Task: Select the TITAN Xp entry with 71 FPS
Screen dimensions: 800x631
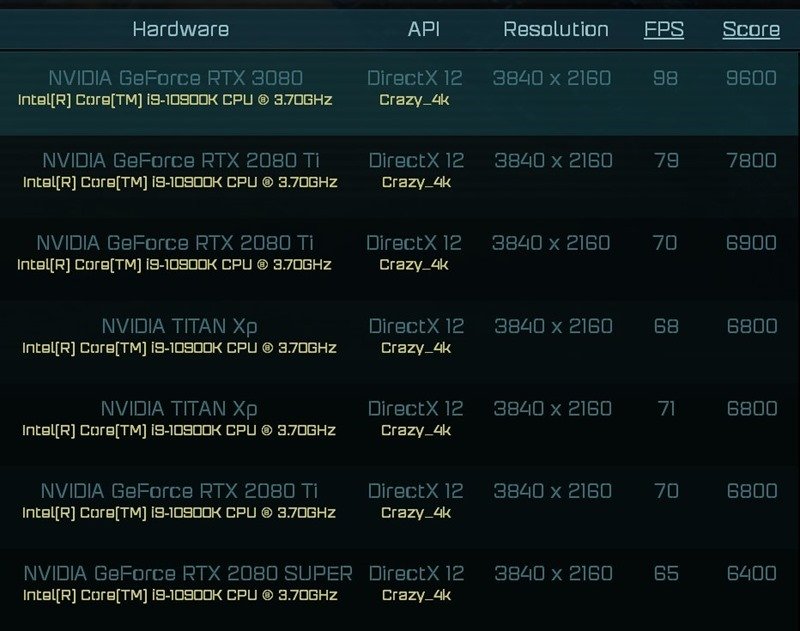Action: coord(179,409)
